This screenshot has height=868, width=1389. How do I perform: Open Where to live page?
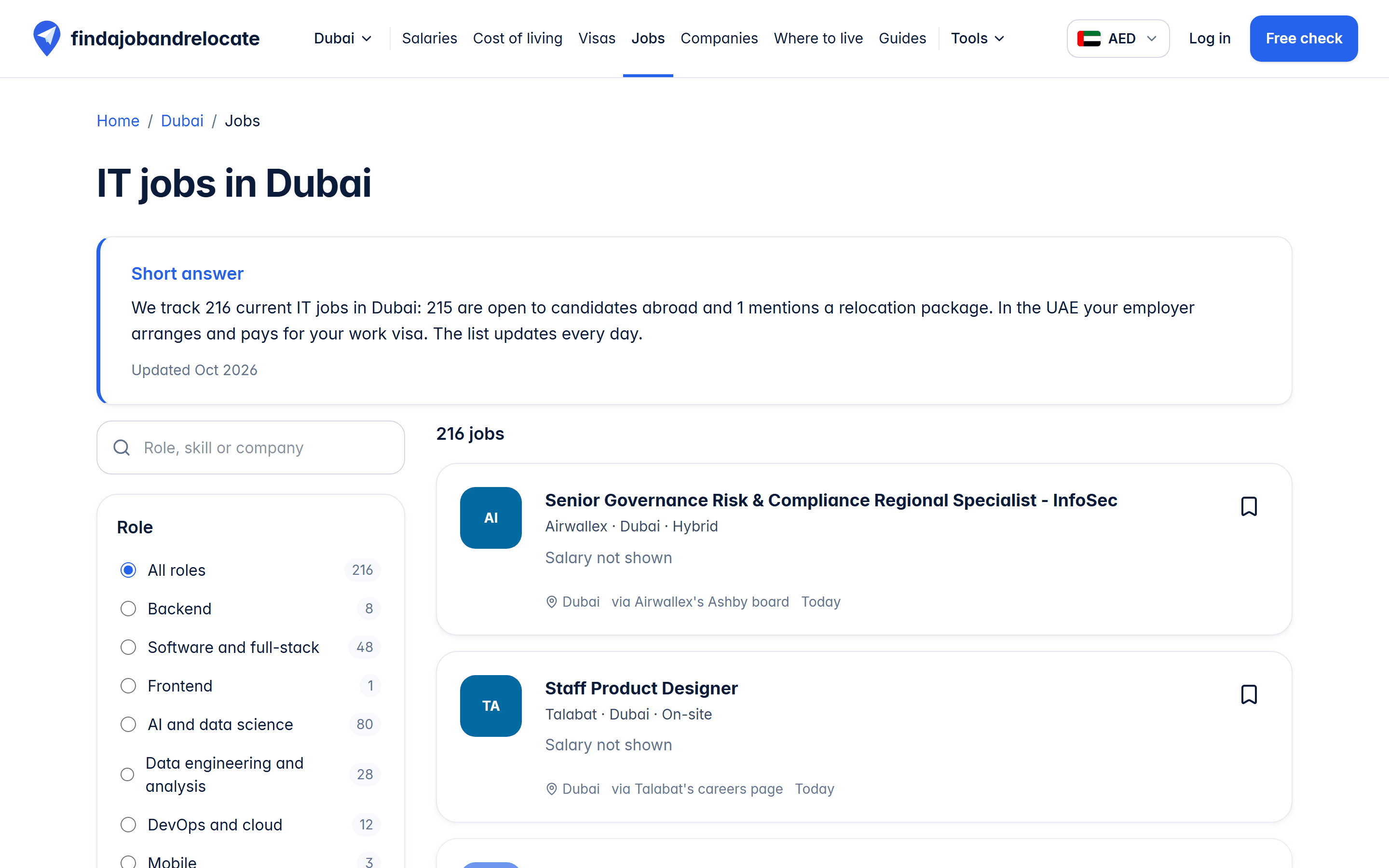pyautogui.click(x=818, y=39)
